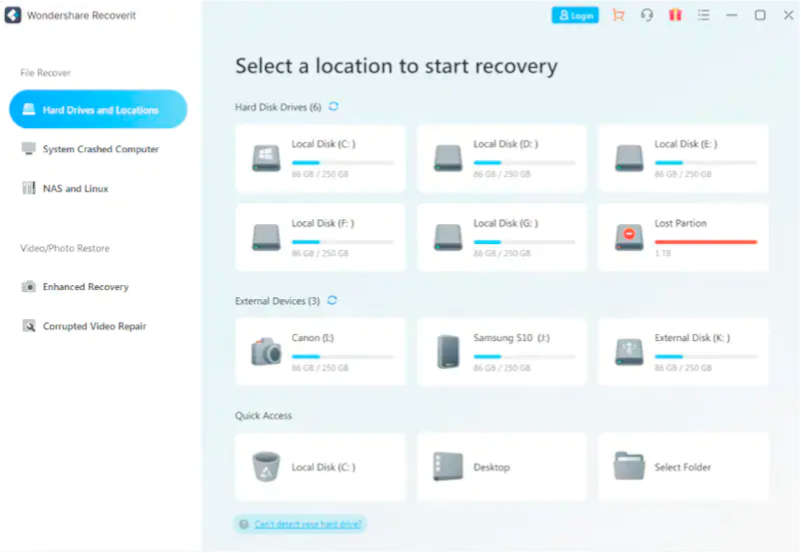The image size is (801, 553).
Task: Click the Samsung S10 usage bar
Action: [524, 356]
